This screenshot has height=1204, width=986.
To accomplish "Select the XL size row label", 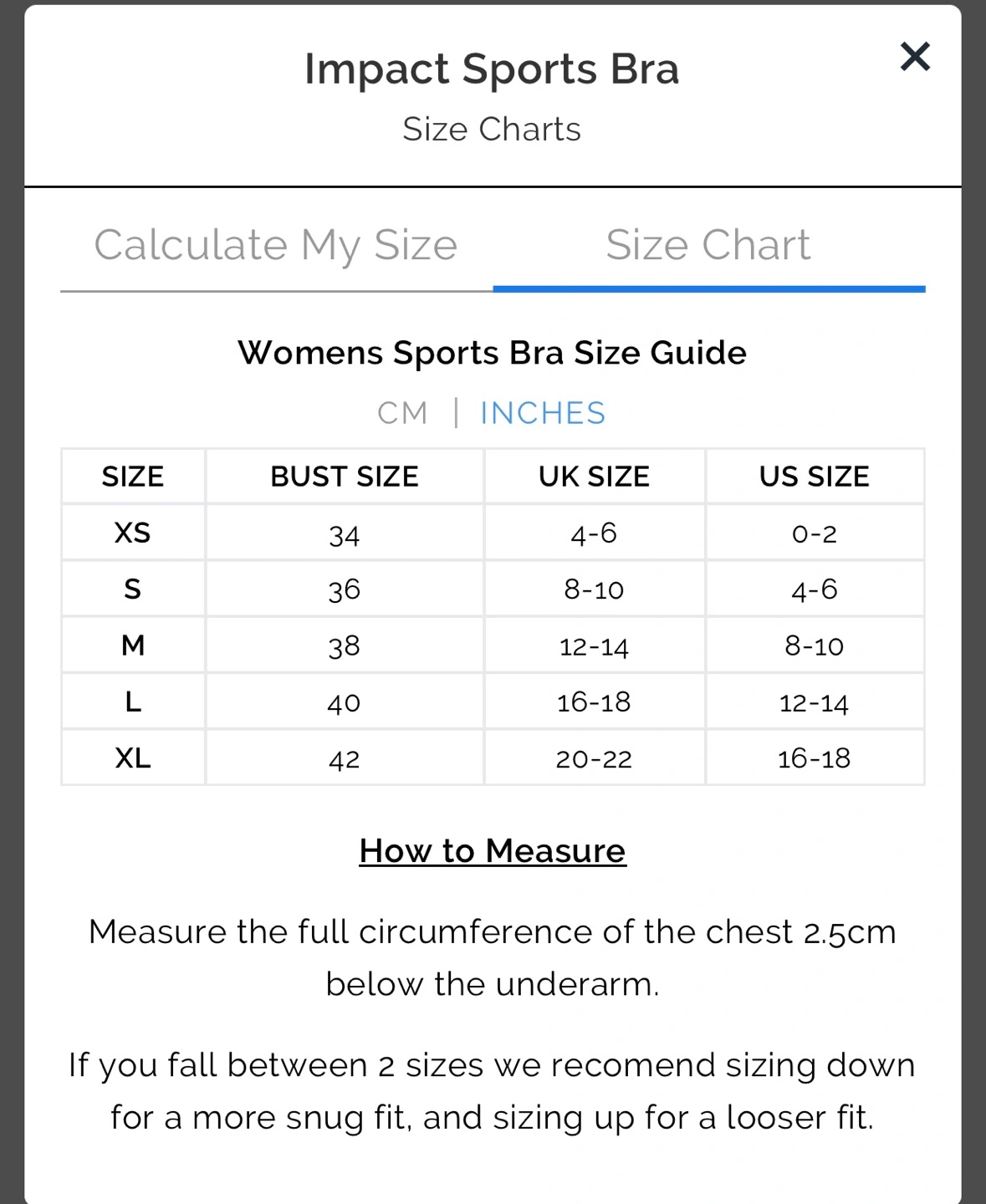I will point(133,758).
